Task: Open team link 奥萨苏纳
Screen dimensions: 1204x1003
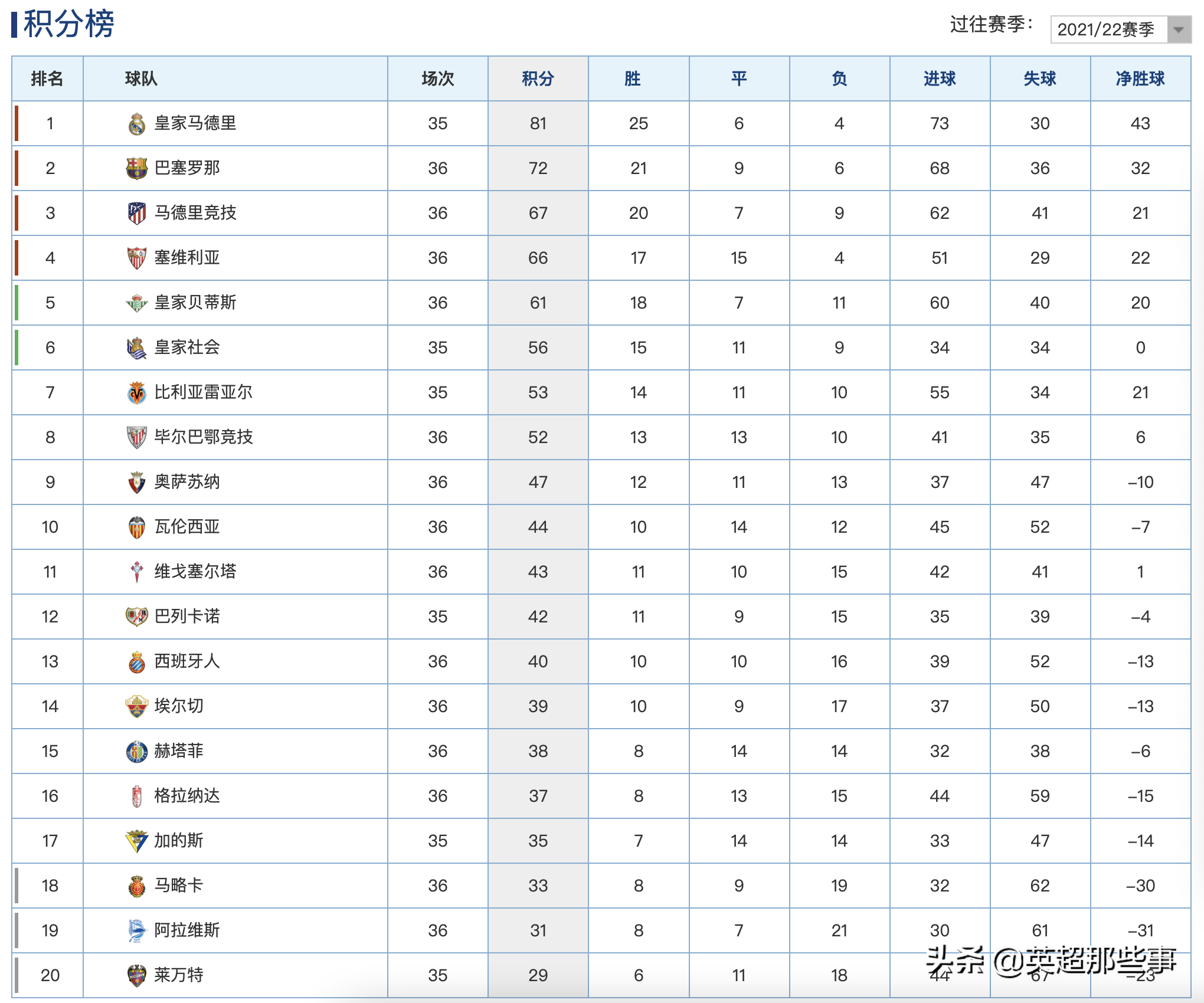Action: coord(187,482)
